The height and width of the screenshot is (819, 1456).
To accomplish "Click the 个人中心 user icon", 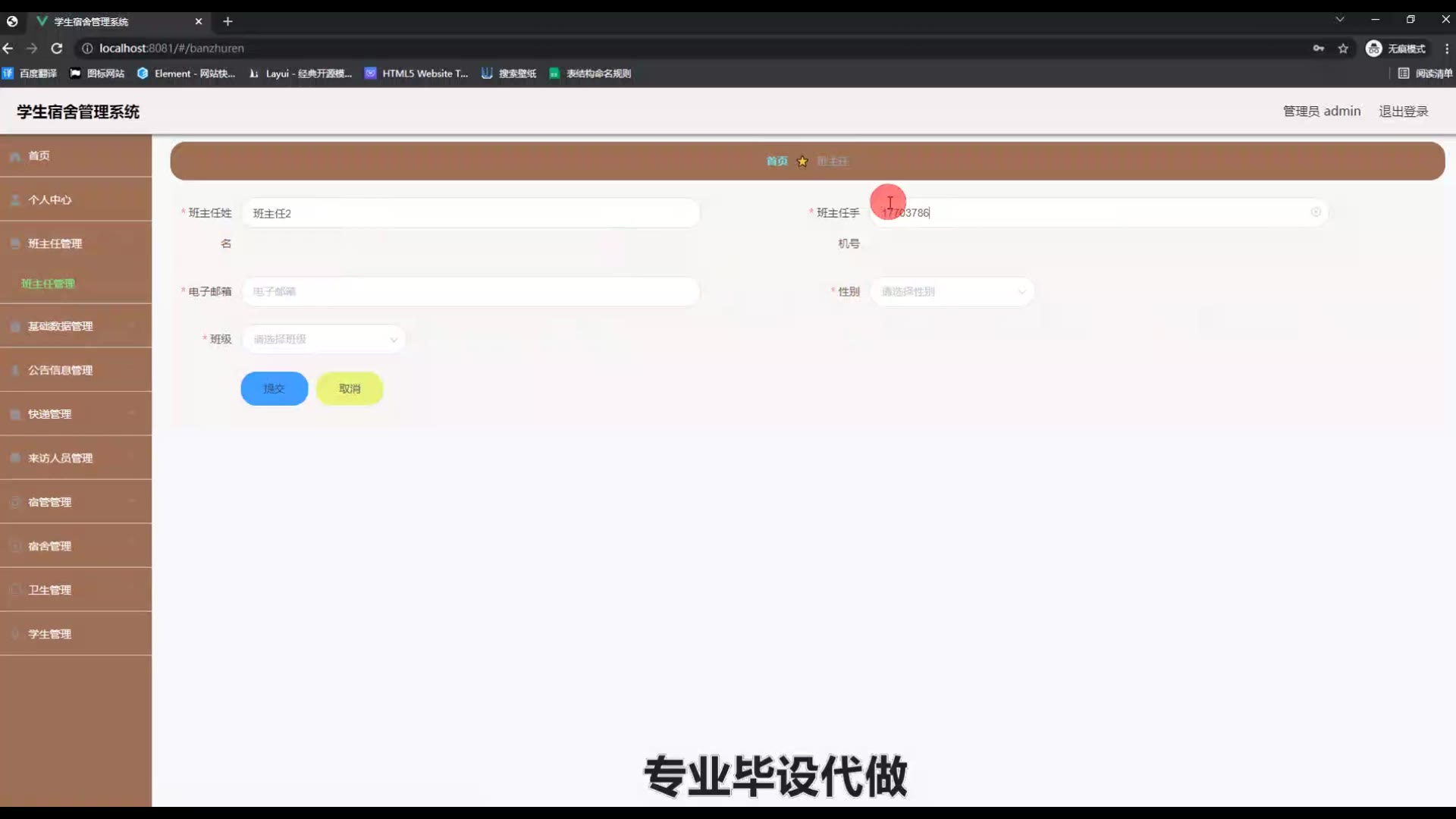I will [15, 200].
